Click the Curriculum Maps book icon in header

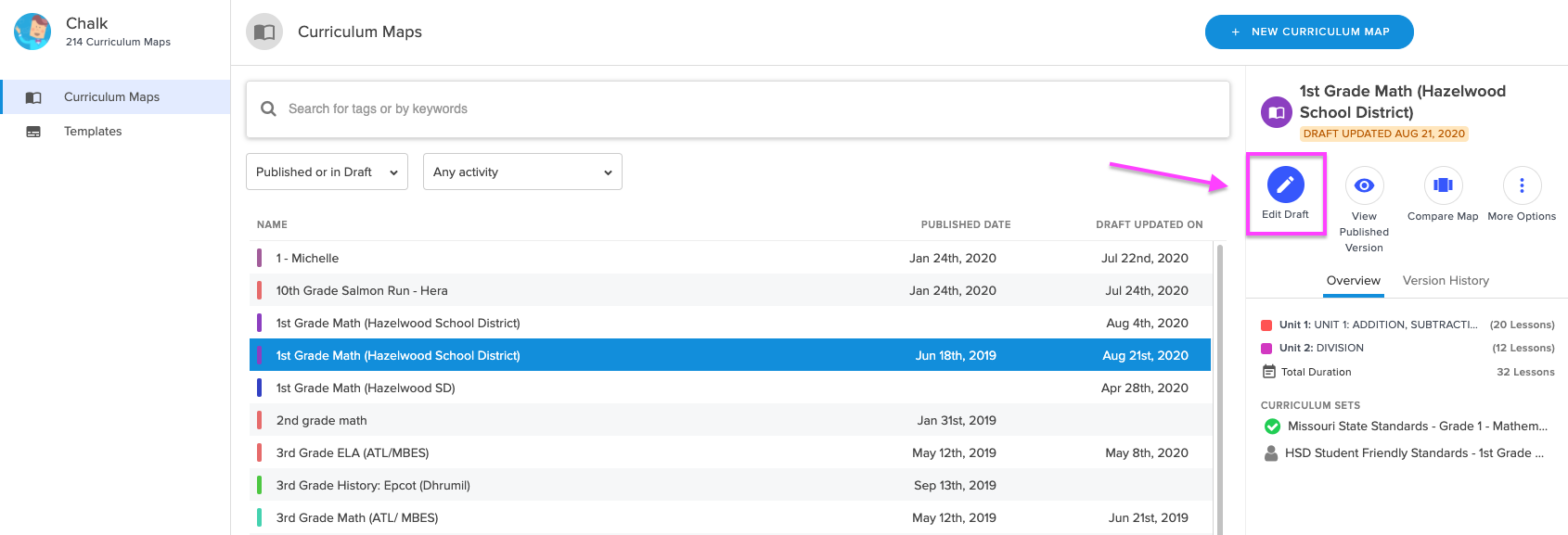coord(264,32)
